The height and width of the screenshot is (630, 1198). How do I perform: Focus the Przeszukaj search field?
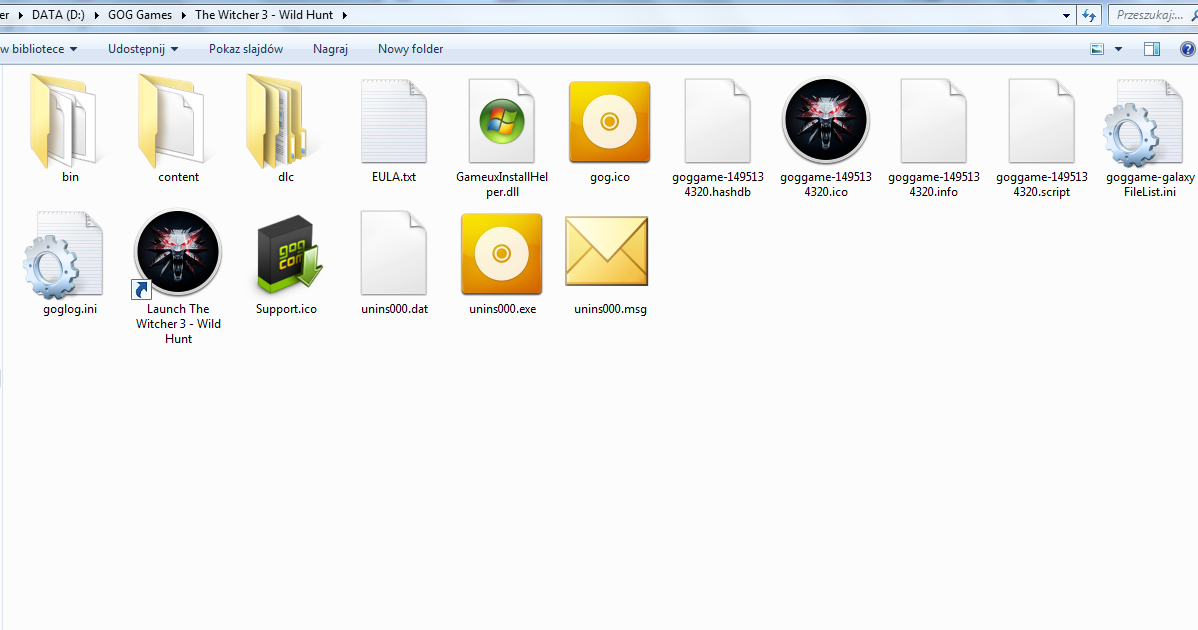point(1151,15)
